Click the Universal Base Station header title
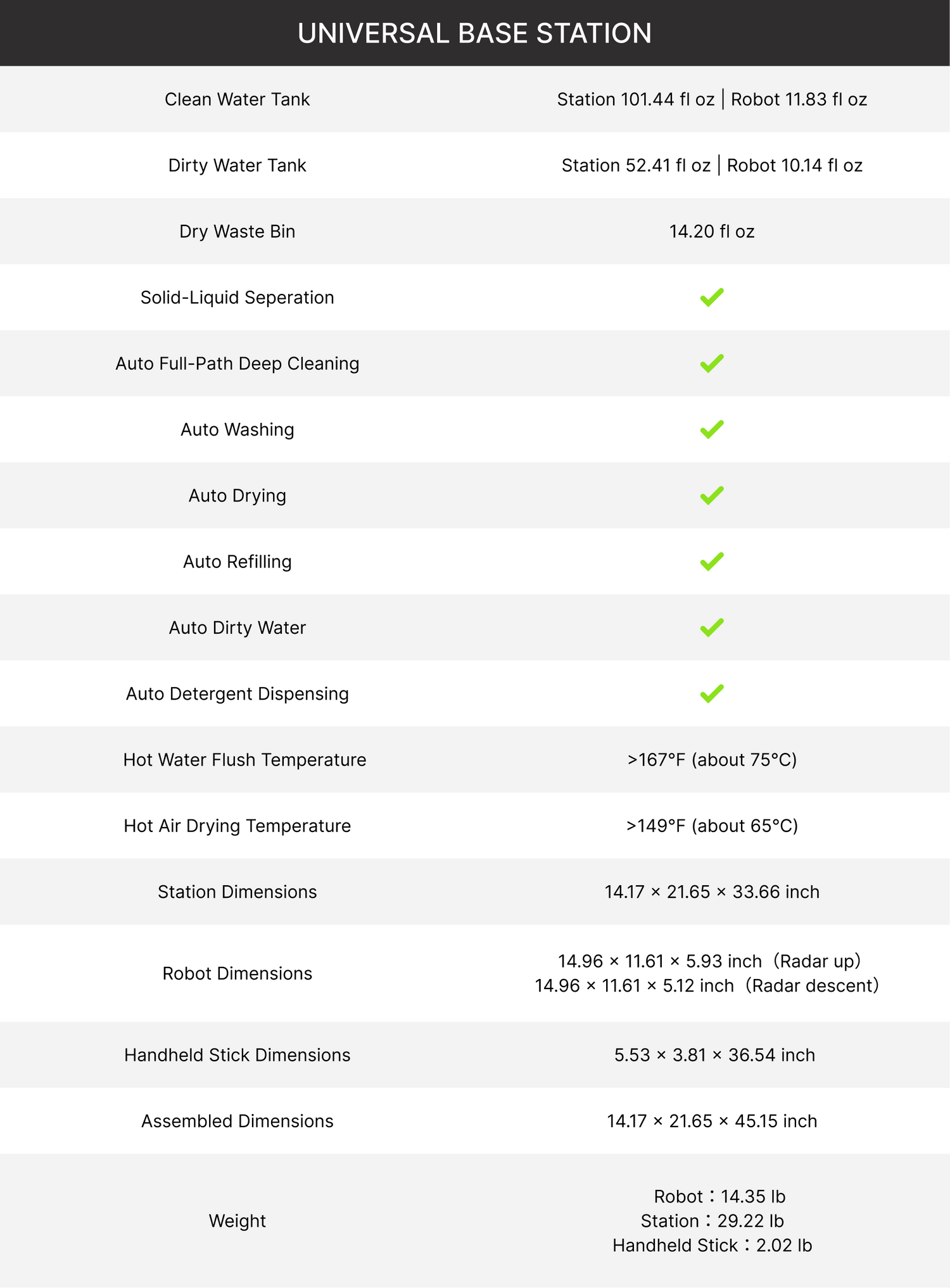 (474, 33)
